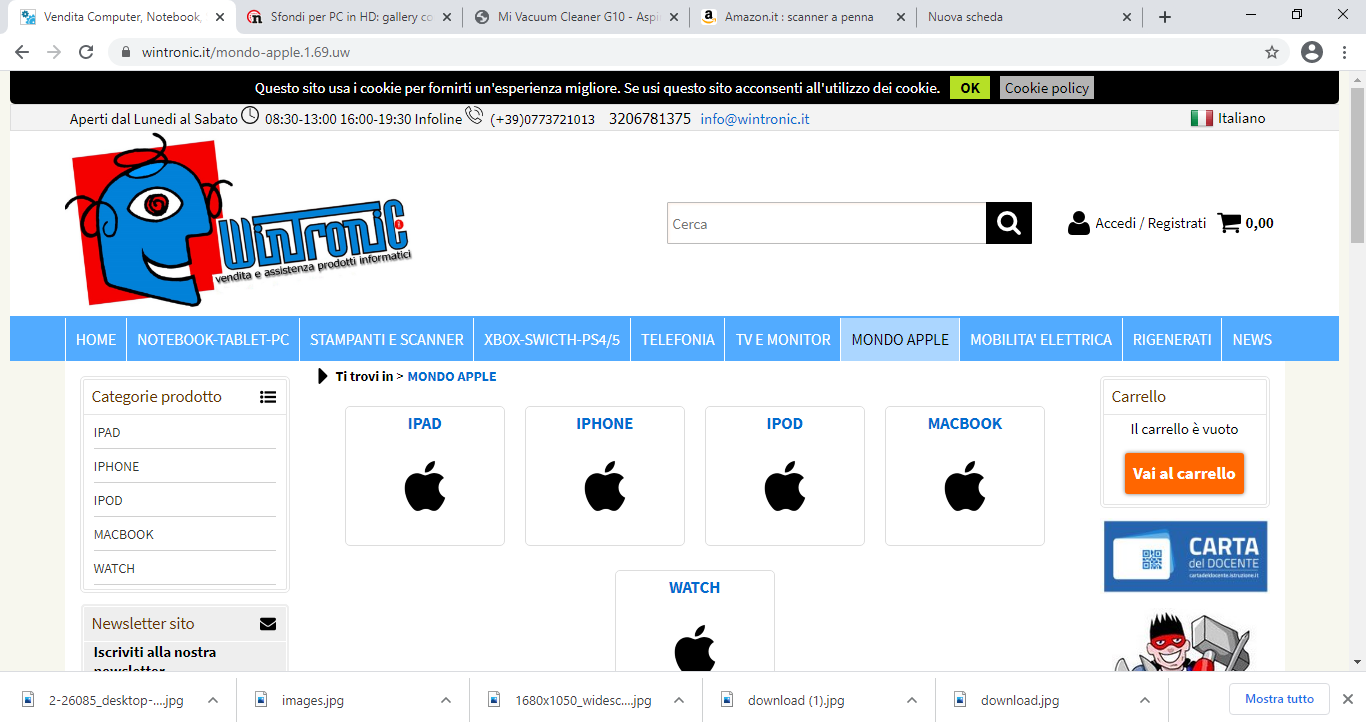Screen dimensions: 1366x728
Task: Reload the page with the refresh icon
Action: click(86, 52)
